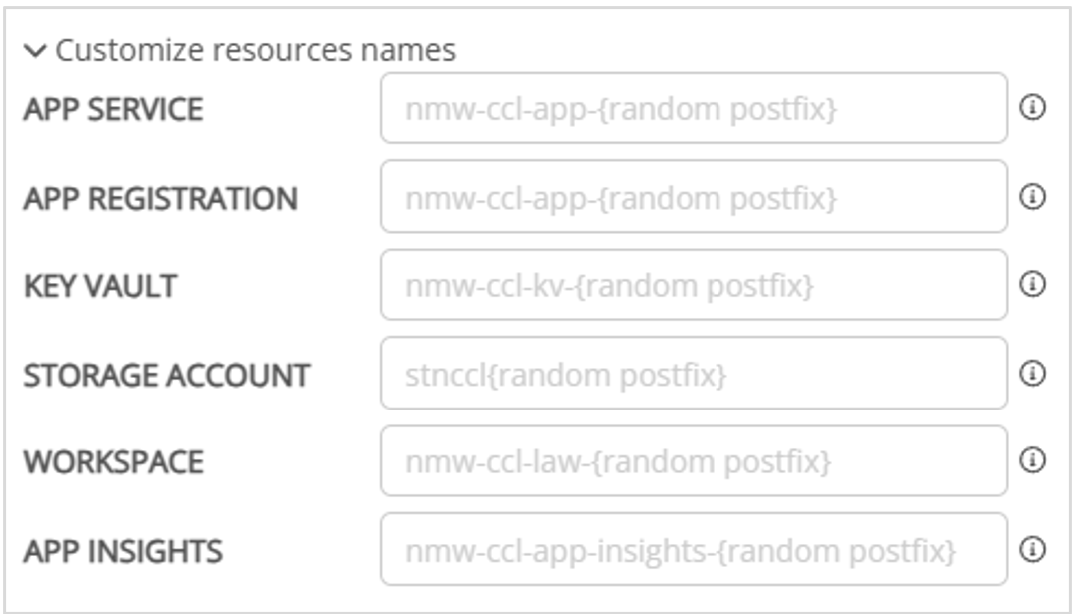
Task: Click the Storage Account name text field
Action: [x=693, y=373]
